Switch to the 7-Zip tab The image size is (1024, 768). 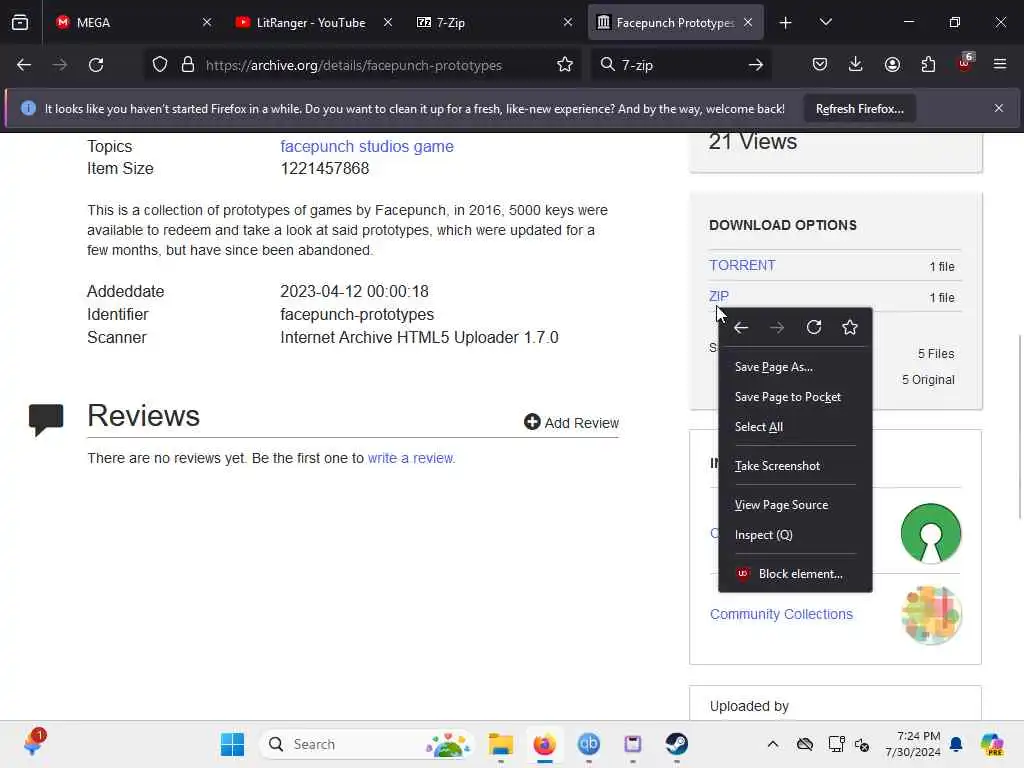tap(491, 23)
